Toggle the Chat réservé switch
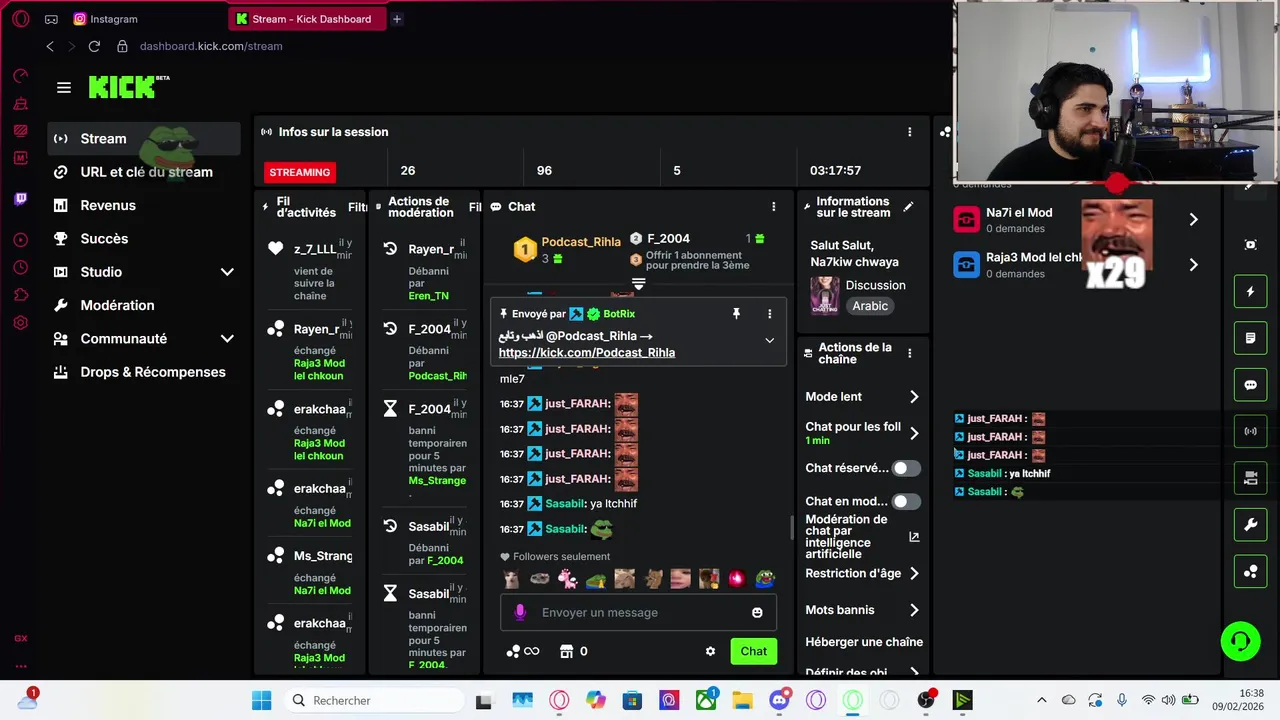The image size is (1280, 720). click(906, 468)
